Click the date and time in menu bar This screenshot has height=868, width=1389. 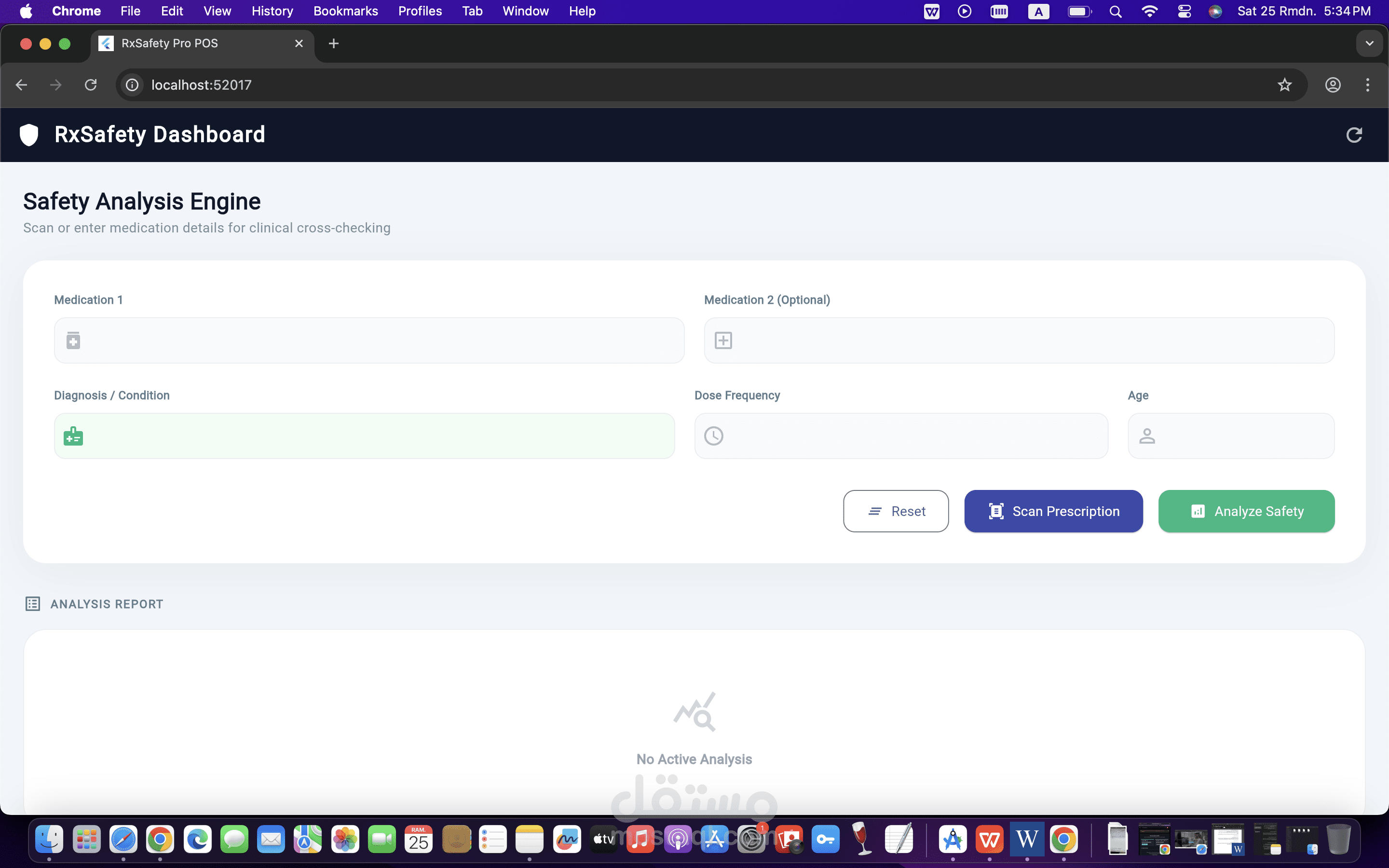point(1304,12)
